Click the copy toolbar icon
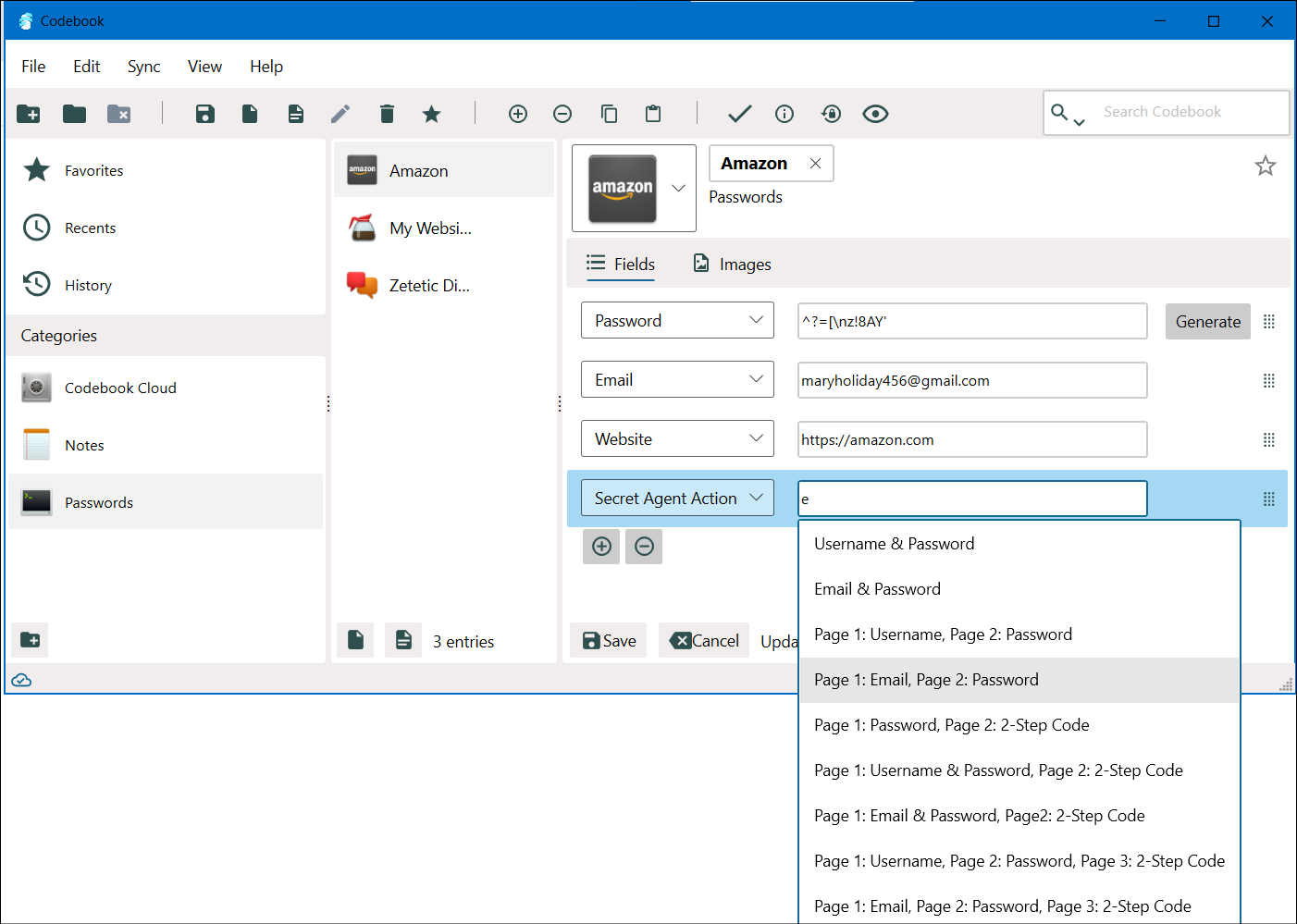 tap(609, 114)
